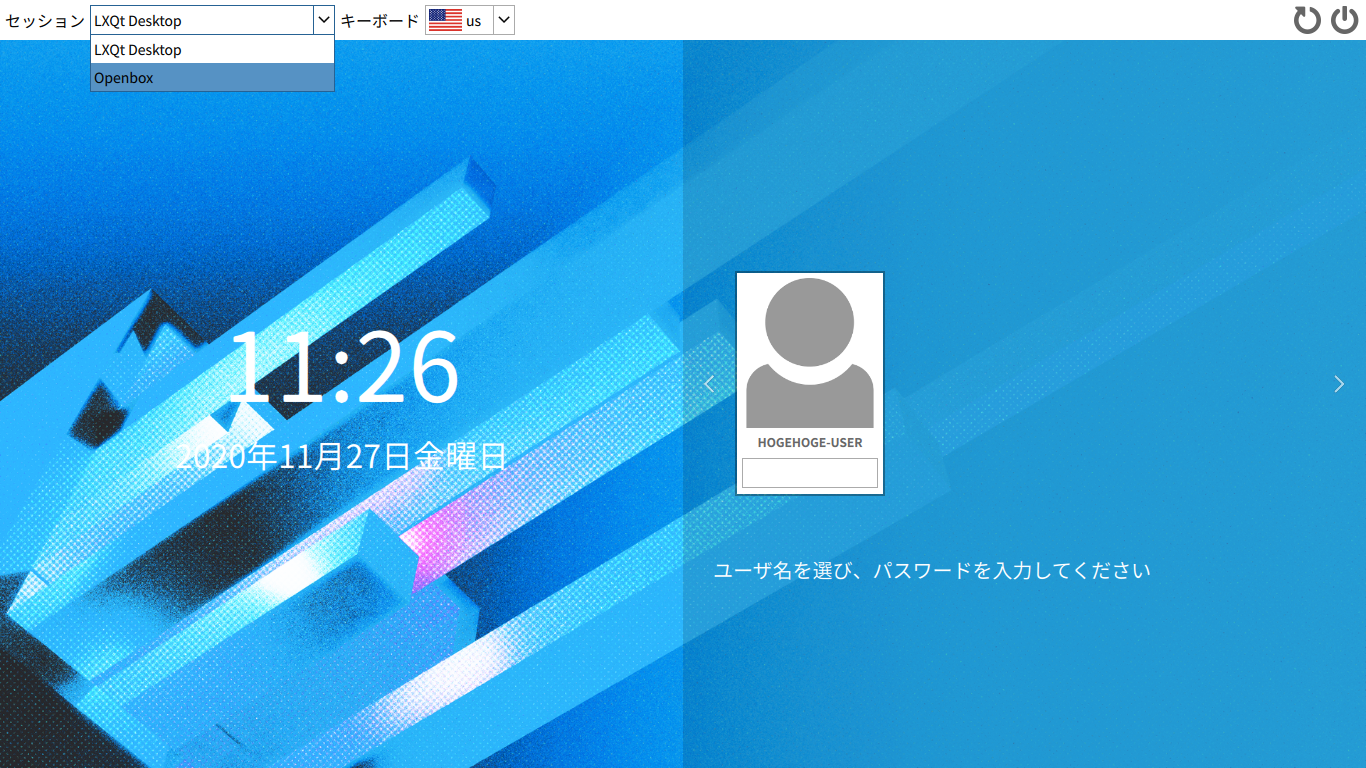Show next user with right chevron
The image size is (1366, 768).
point(1339,384)
